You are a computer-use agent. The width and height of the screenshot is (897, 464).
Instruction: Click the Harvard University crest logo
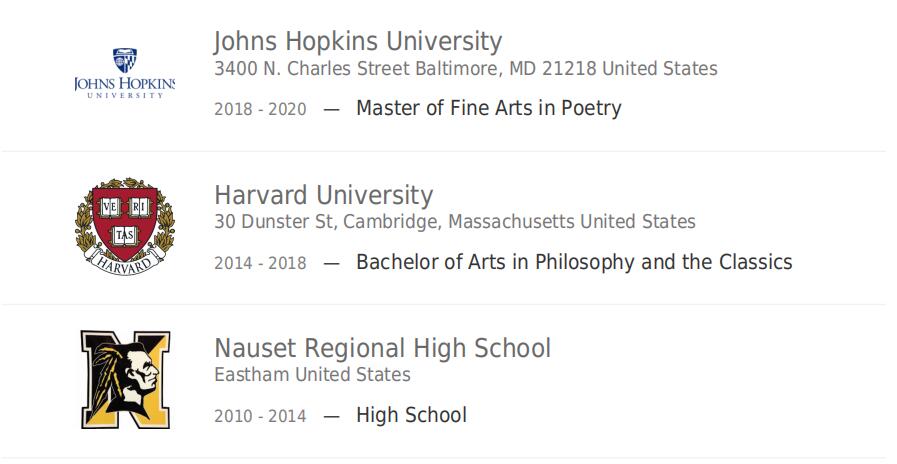(125, 227)
